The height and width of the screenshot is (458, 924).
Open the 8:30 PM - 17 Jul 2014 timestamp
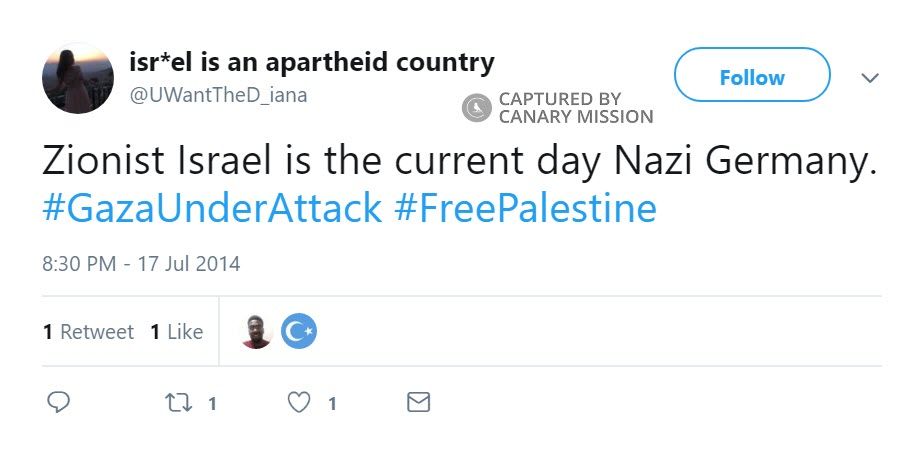click(x=141, y=265)
